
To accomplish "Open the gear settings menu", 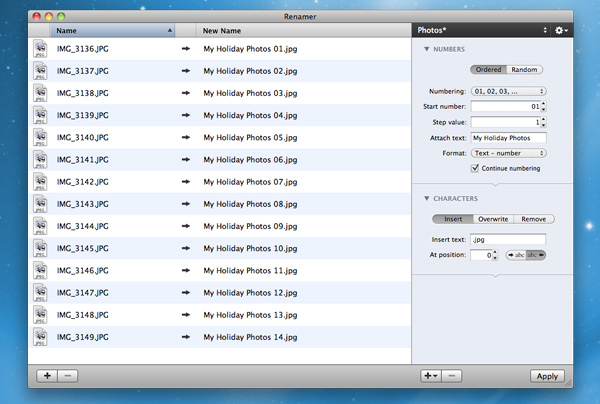I will (x=561, y=30).
